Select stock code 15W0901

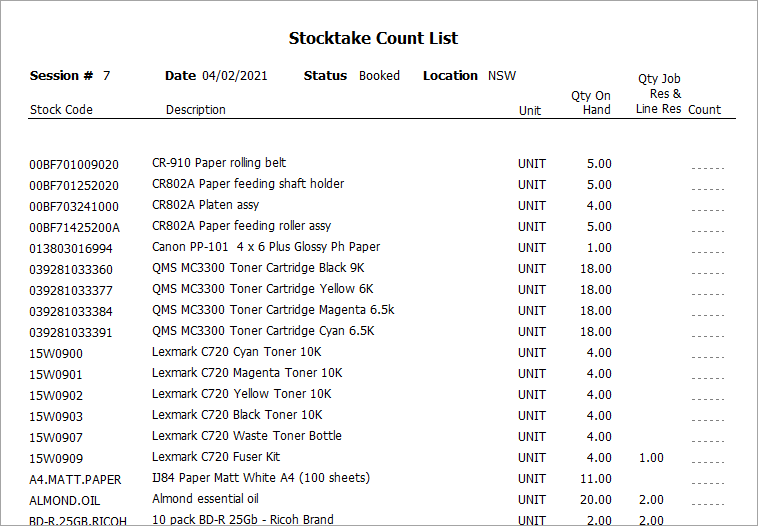tap(56, 375)
